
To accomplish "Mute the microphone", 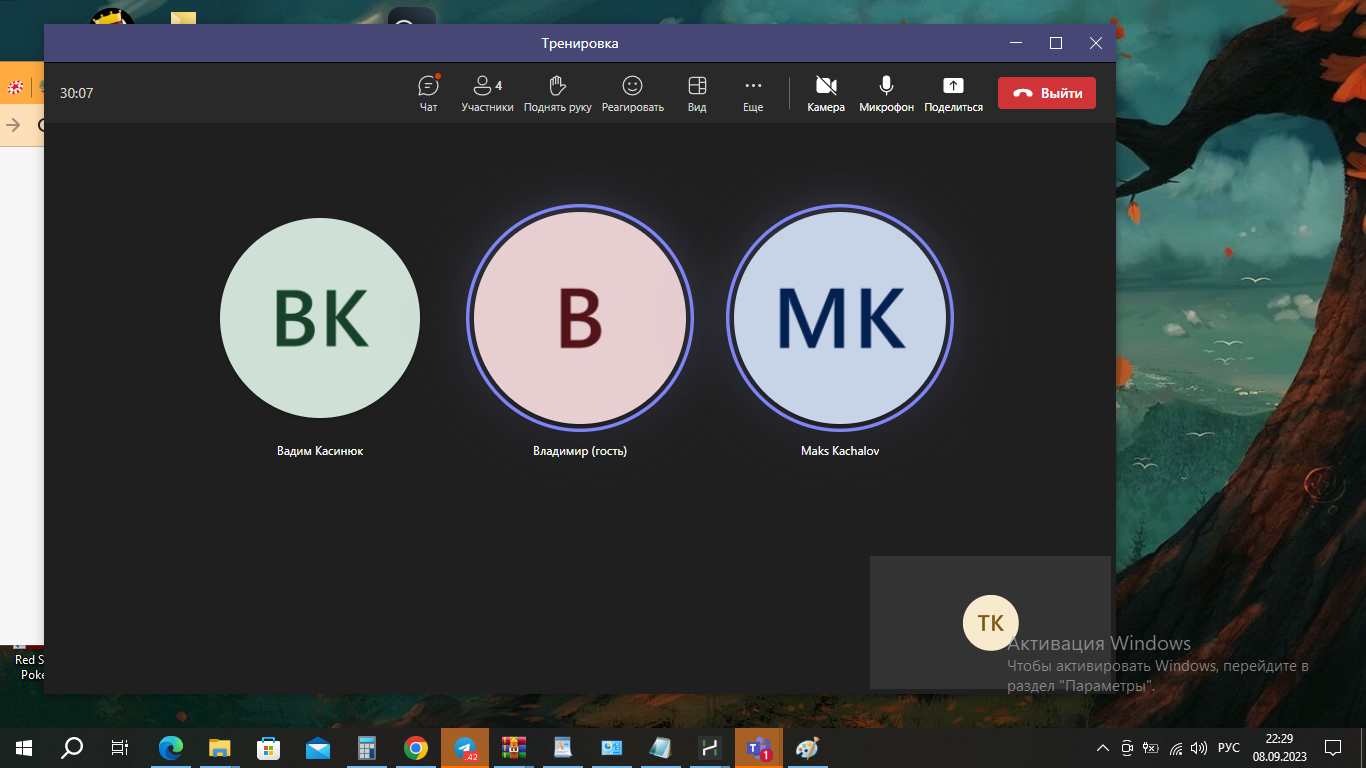I will coord(886,93).
